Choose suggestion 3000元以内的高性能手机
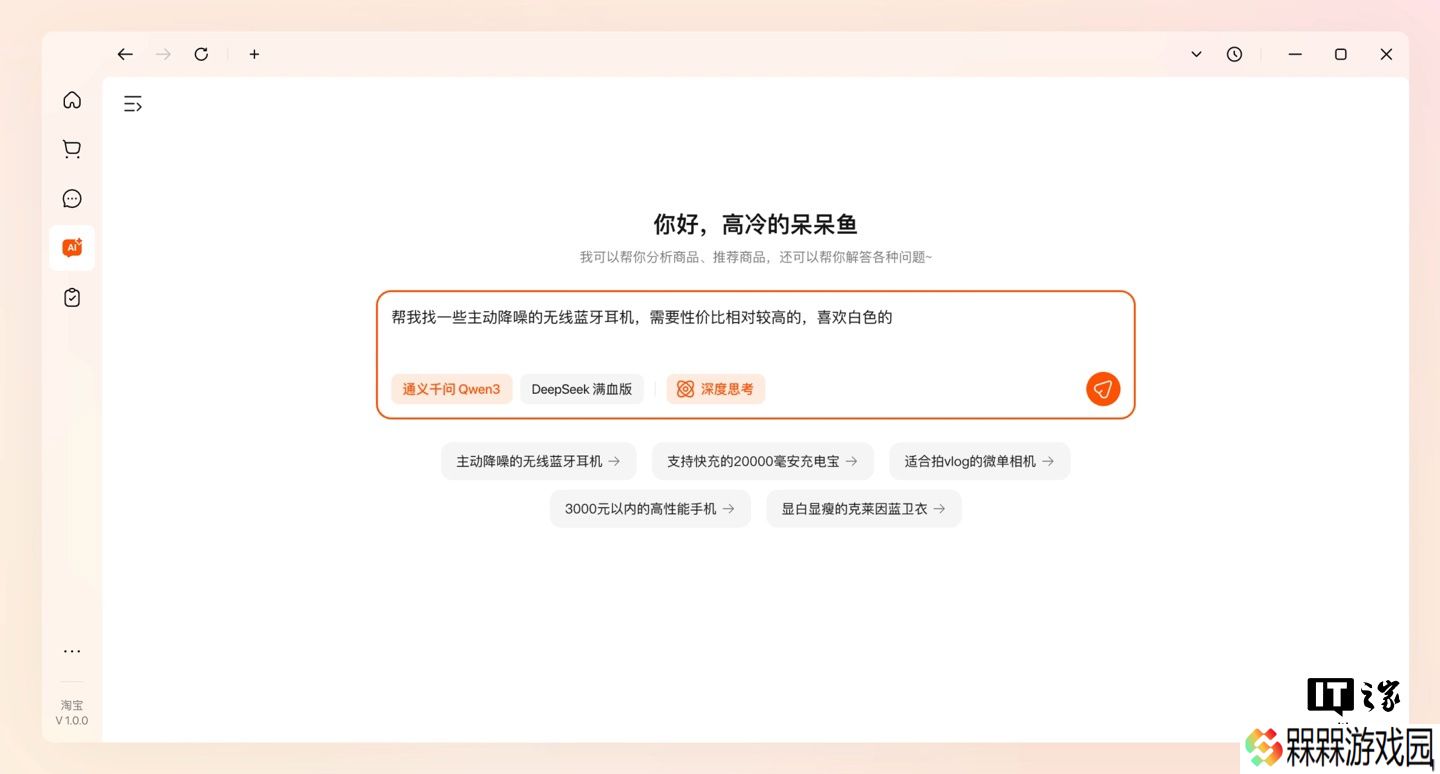Screen dimensions: 1440x774 click(x=650, y=509)
